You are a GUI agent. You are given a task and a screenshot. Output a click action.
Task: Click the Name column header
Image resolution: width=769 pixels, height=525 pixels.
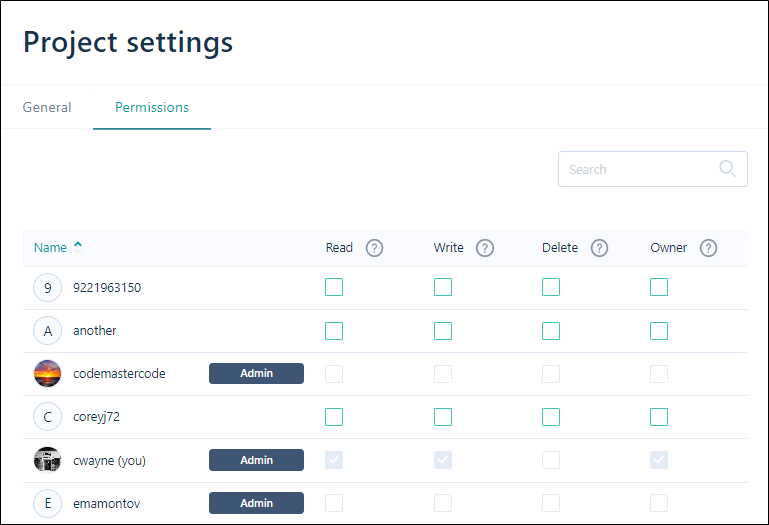(50, 248)
